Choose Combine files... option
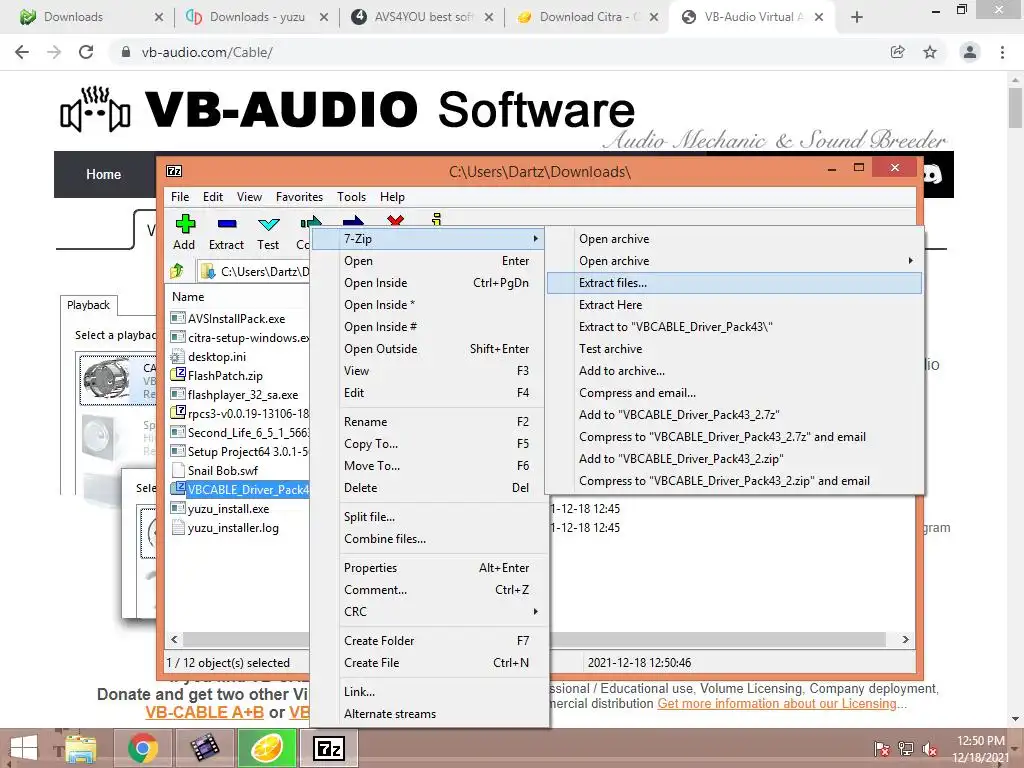Image resolution: width=1024 pixels, height=768 pixels. (x=428, y=539)
